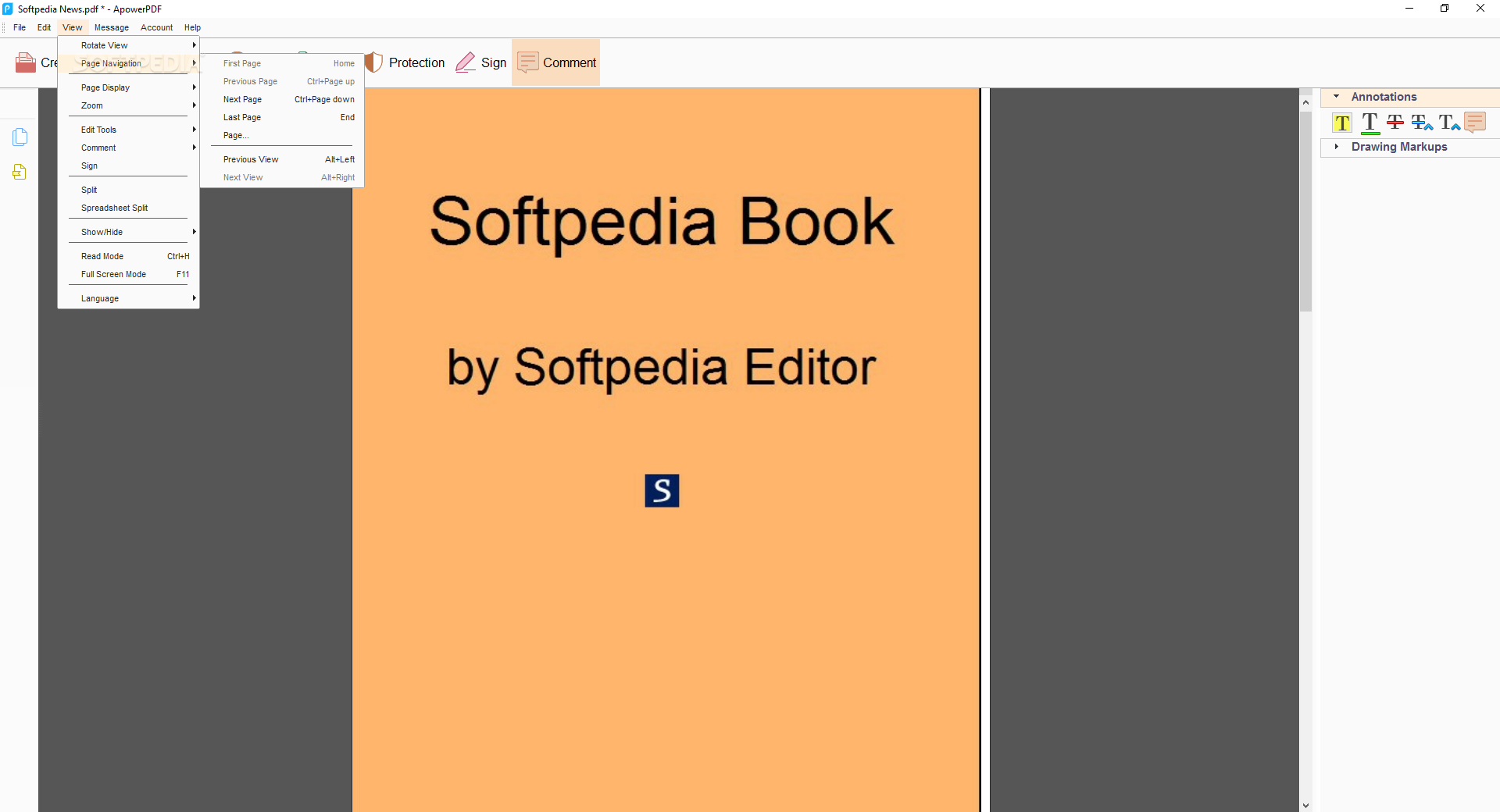The width and height of the screenshot is (1500, 812).
Task: Enter Full Screen Mode
Action: coord(129,274)
